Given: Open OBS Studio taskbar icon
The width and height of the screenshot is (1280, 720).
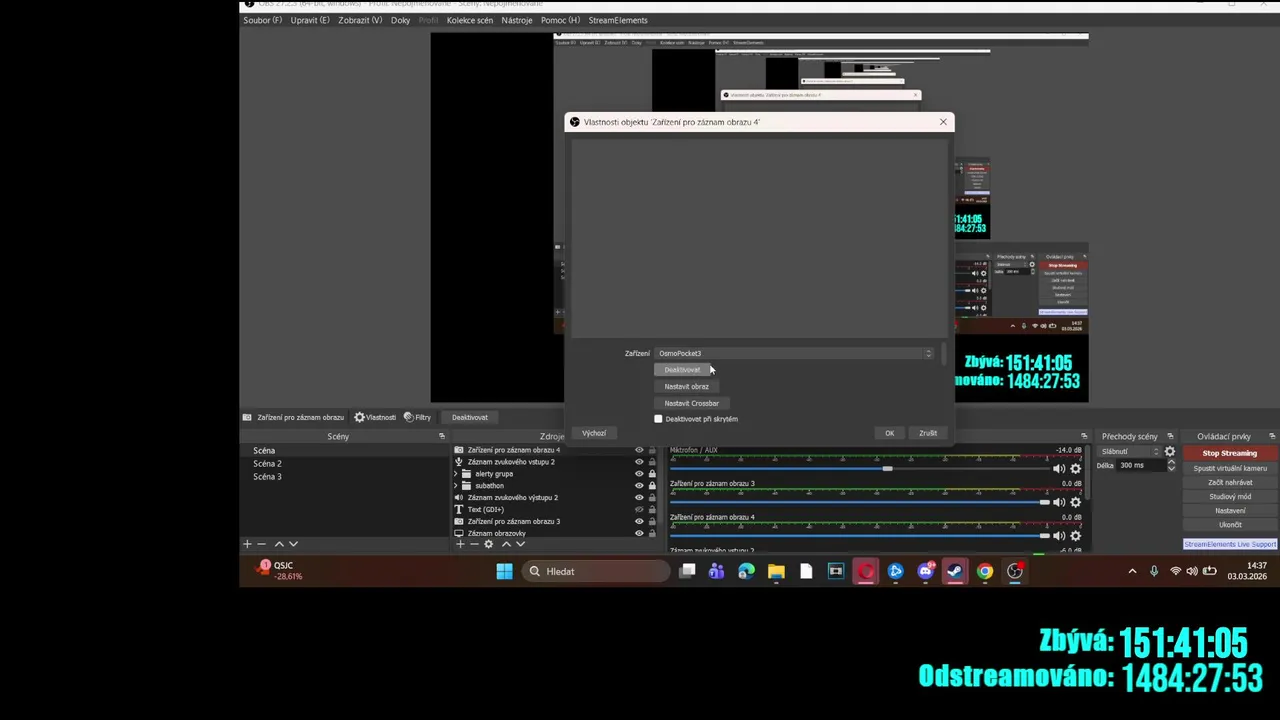Looking at the screenshot, I should [x=1015, y=571].
